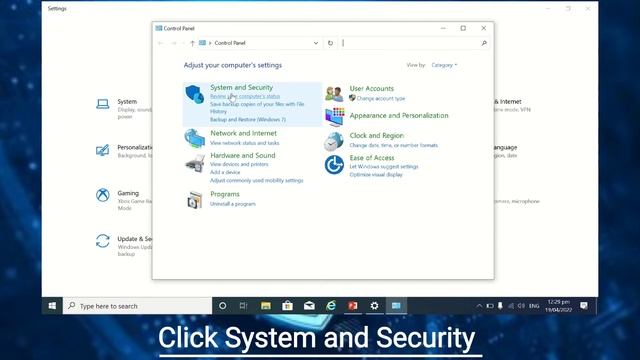Screen dimensions: 640x360
Task: Click the Appearance and Personalization monitor icon
Action: pyautogui.click(x=335, y=117)
